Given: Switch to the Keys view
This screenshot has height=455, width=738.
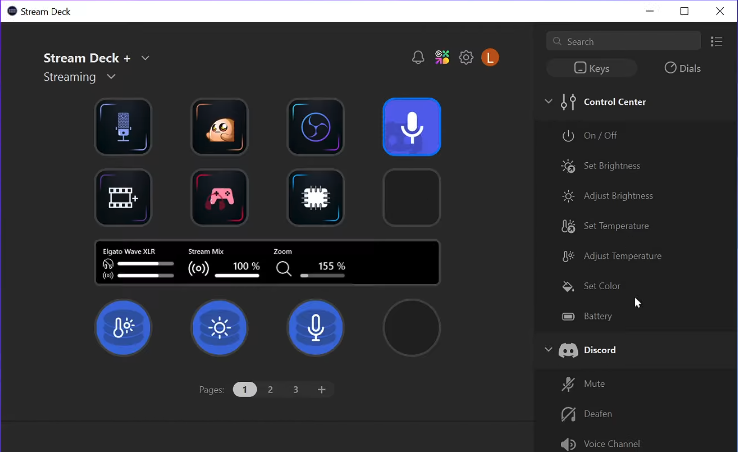Looking at the screenshot, I should pos(592,69).
